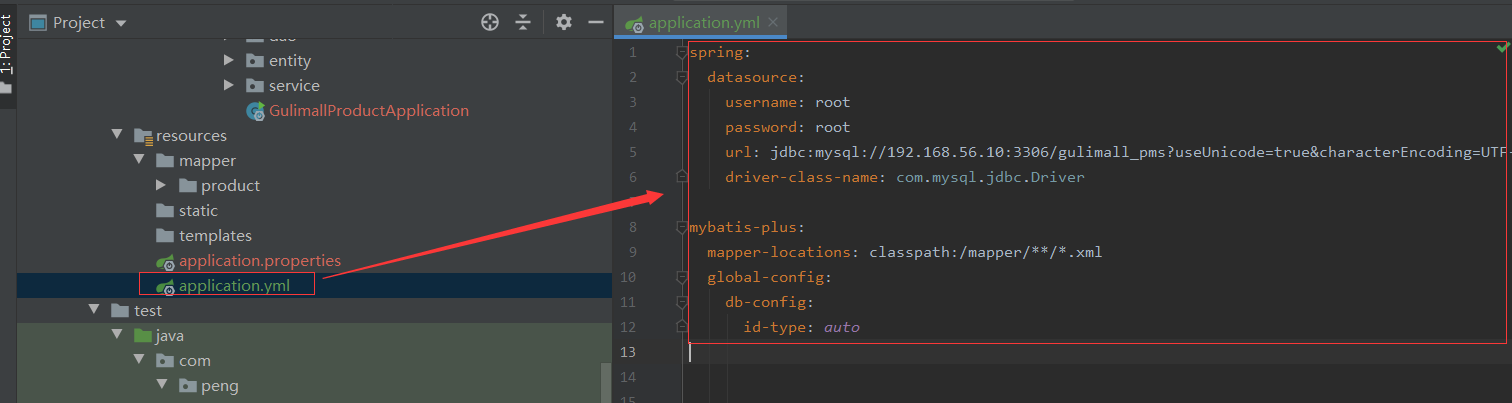Click the collapse all icon in Project panel

click(523, 22)
